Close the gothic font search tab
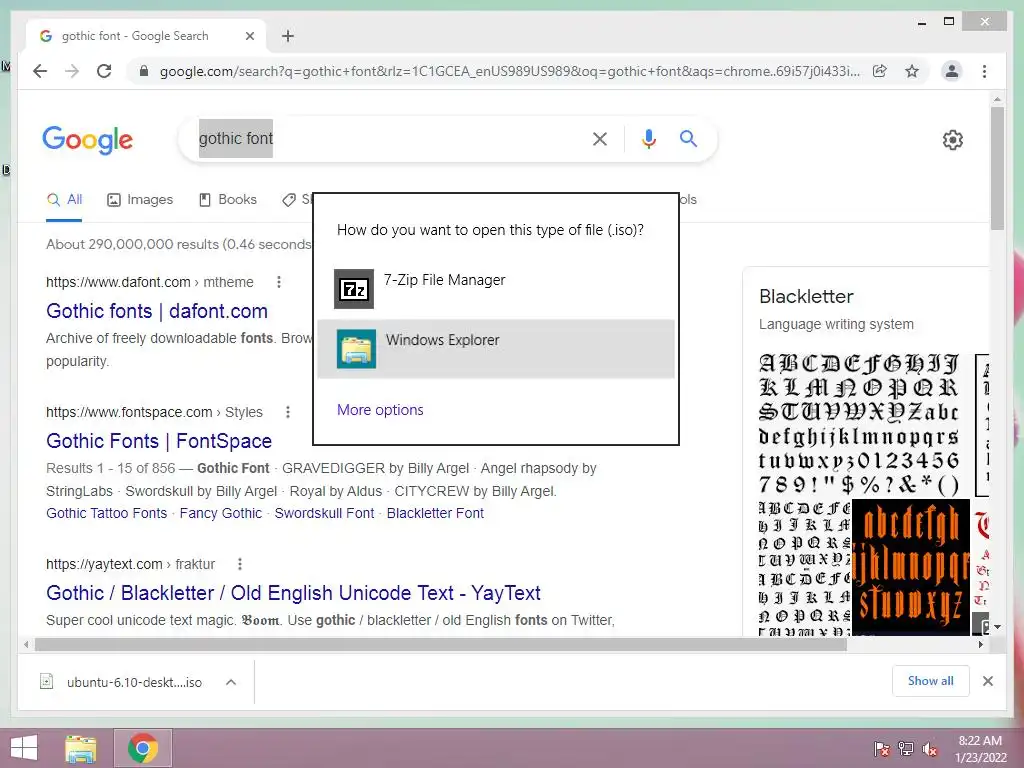Viewport: 1024px width, 768px height. tap(249, 37)
